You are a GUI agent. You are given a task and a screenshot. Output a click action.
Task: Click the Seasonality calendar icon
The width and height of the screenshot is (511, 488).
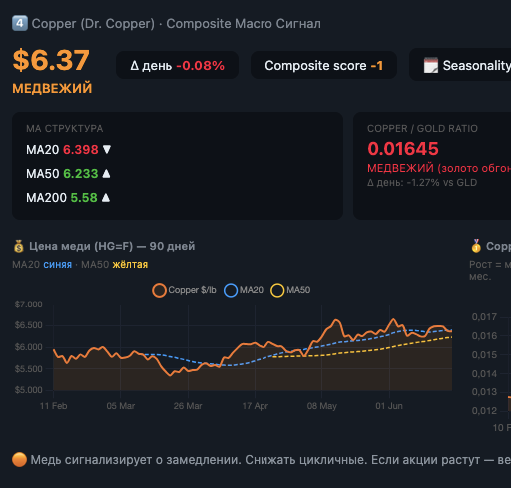tap(431, 65)
